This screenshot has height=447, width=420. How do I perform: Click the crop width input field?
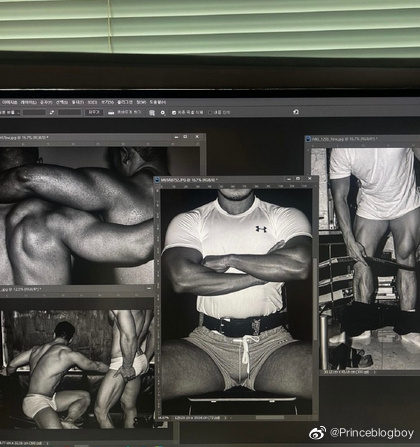click(x=34, y=113)
